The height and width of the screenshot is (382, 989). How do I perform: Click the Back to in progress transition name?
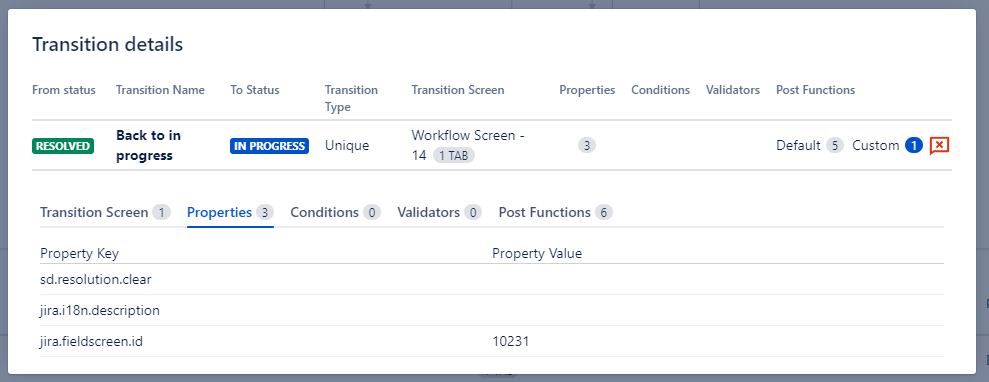click(148, 145)
